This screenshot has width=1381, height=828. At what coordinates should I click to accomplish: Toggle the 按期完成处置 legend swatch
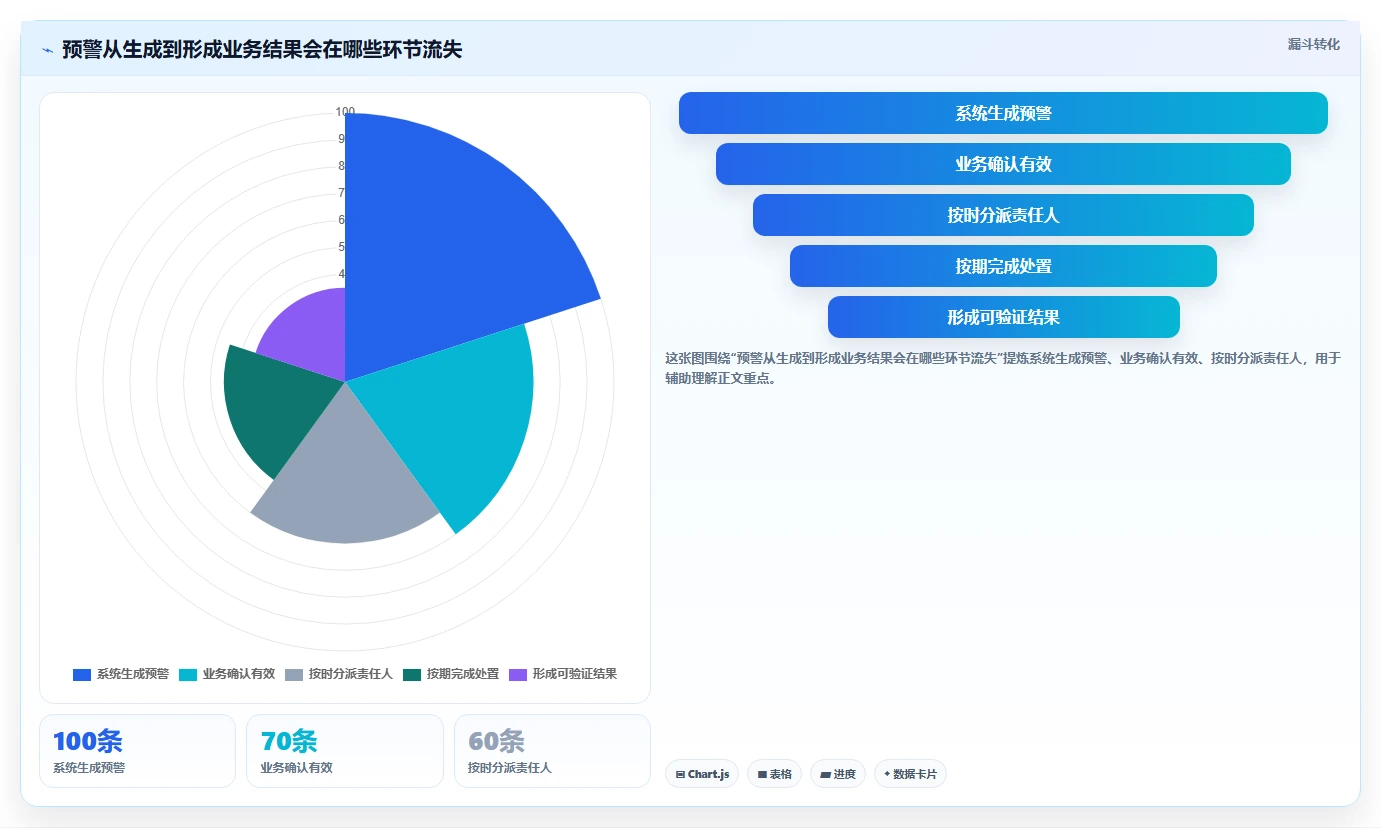coord(412,674)
